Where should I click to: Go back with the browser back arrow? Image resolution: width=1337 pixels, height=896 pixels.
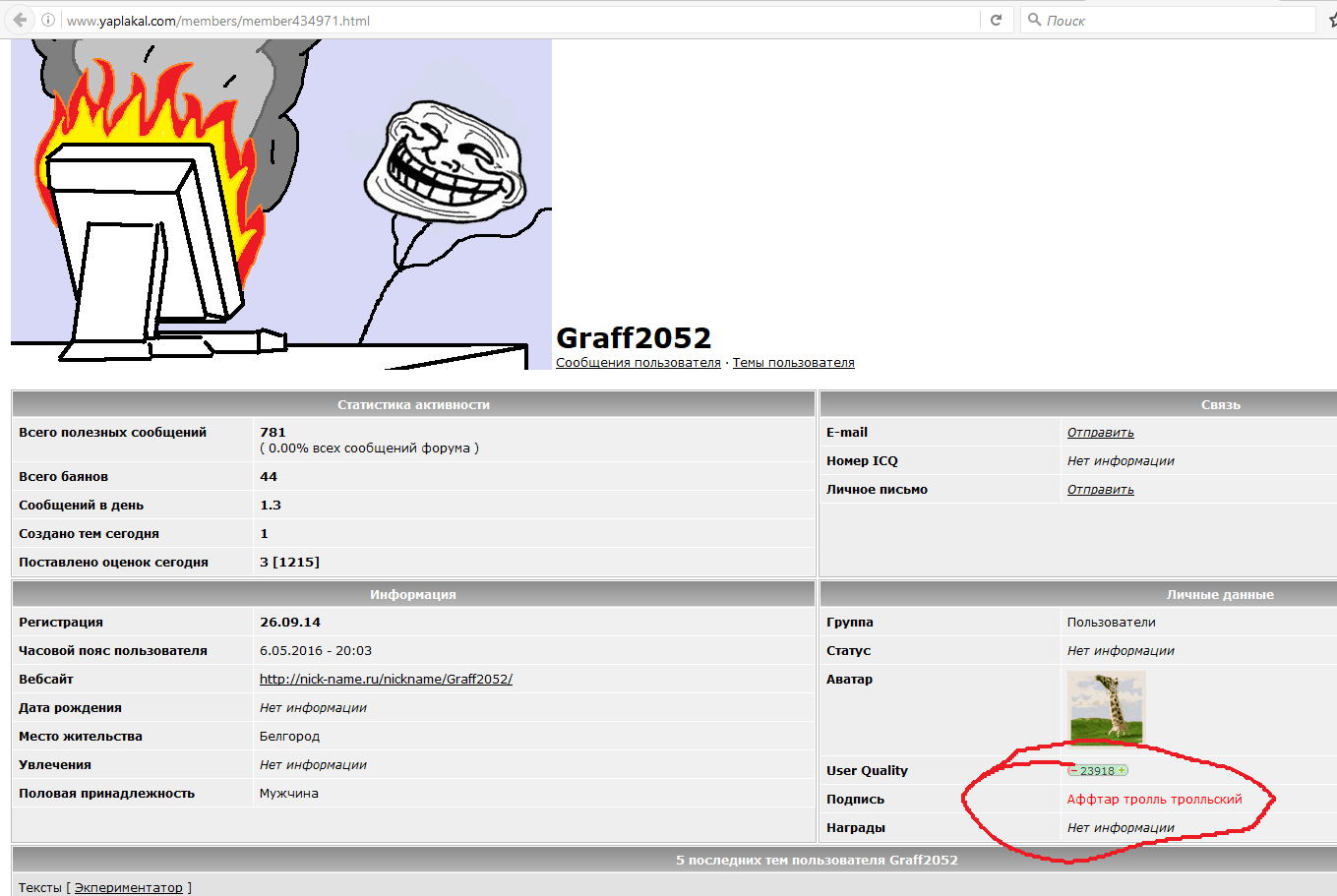pos(20,20)
